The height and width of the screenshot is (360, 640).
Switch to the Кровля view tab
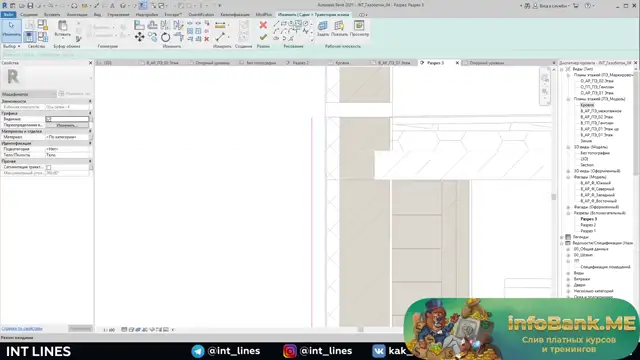click(342, 63)
